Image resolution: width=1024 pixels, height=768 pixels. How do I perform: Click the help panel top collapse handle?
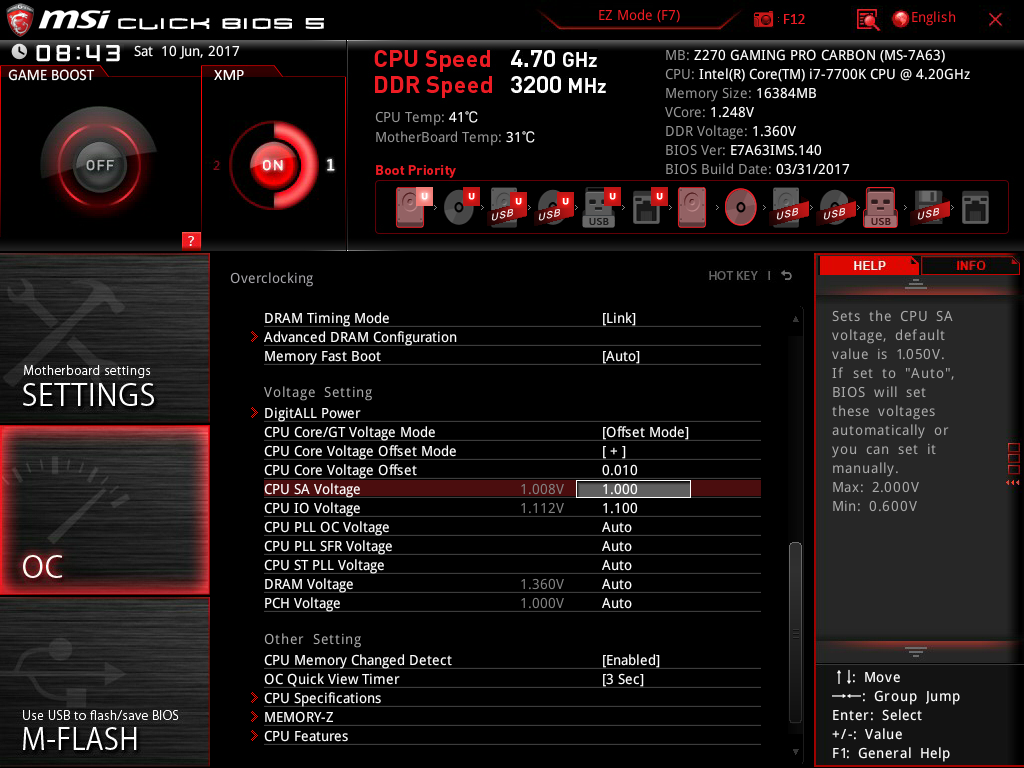[915, 284]
